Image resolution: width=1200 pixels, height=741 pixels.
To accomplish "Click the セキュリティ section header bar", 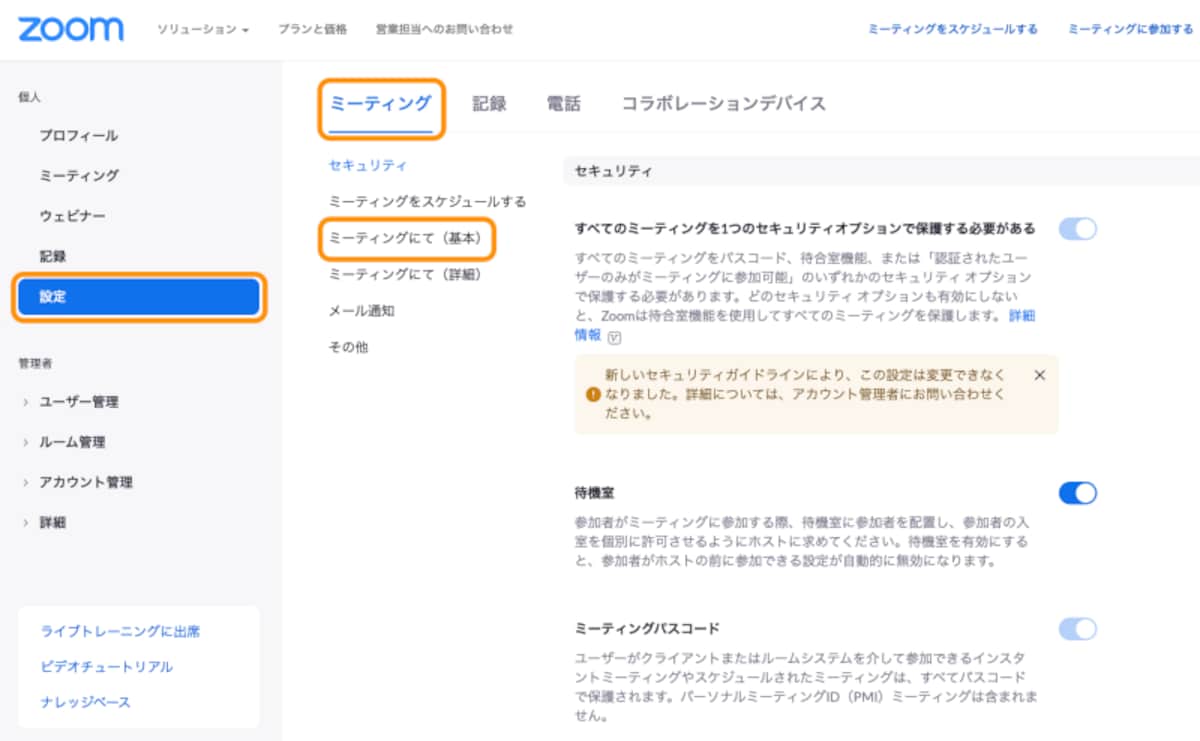I will point(881,171).
